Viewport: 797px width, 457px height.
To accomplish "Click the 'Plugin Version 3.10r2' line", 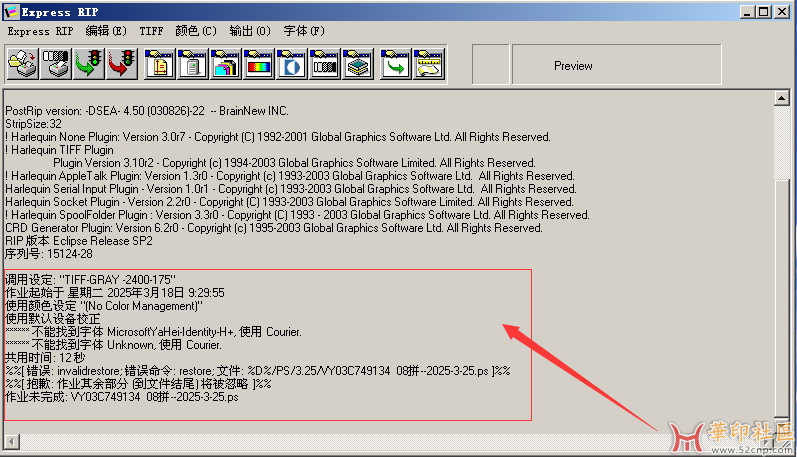I will click(294, 163).
